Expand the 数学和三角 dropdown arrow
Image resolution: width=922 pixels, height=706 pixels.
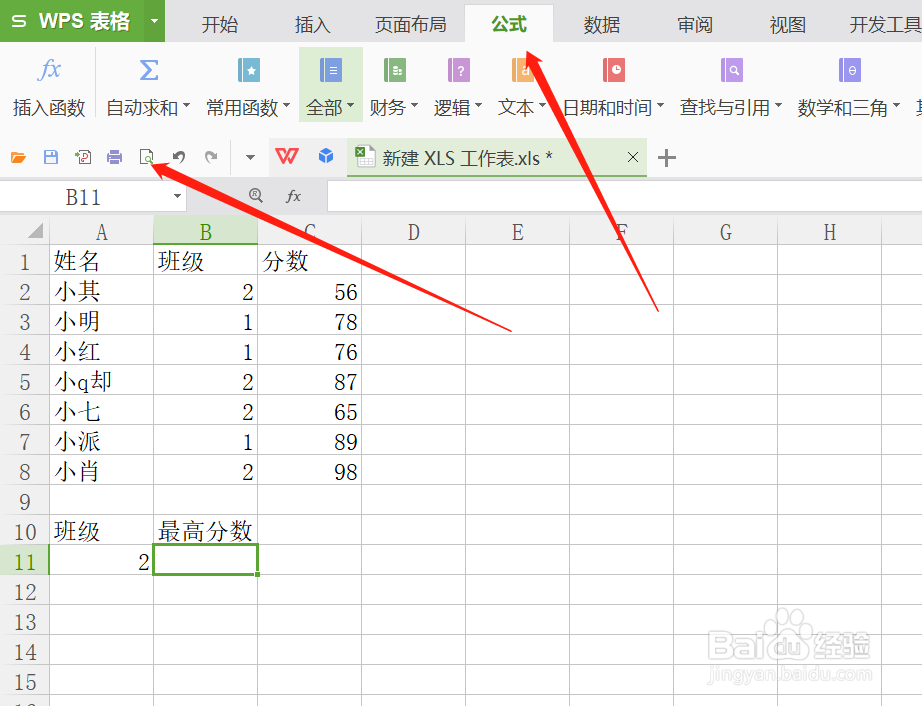[897, 106]
